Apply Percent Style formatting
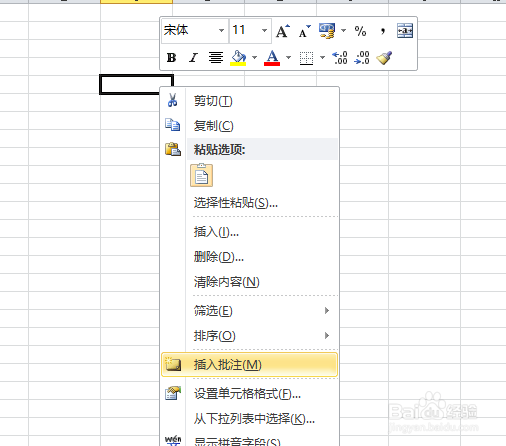The image size is (506, 446). point(360,31)
